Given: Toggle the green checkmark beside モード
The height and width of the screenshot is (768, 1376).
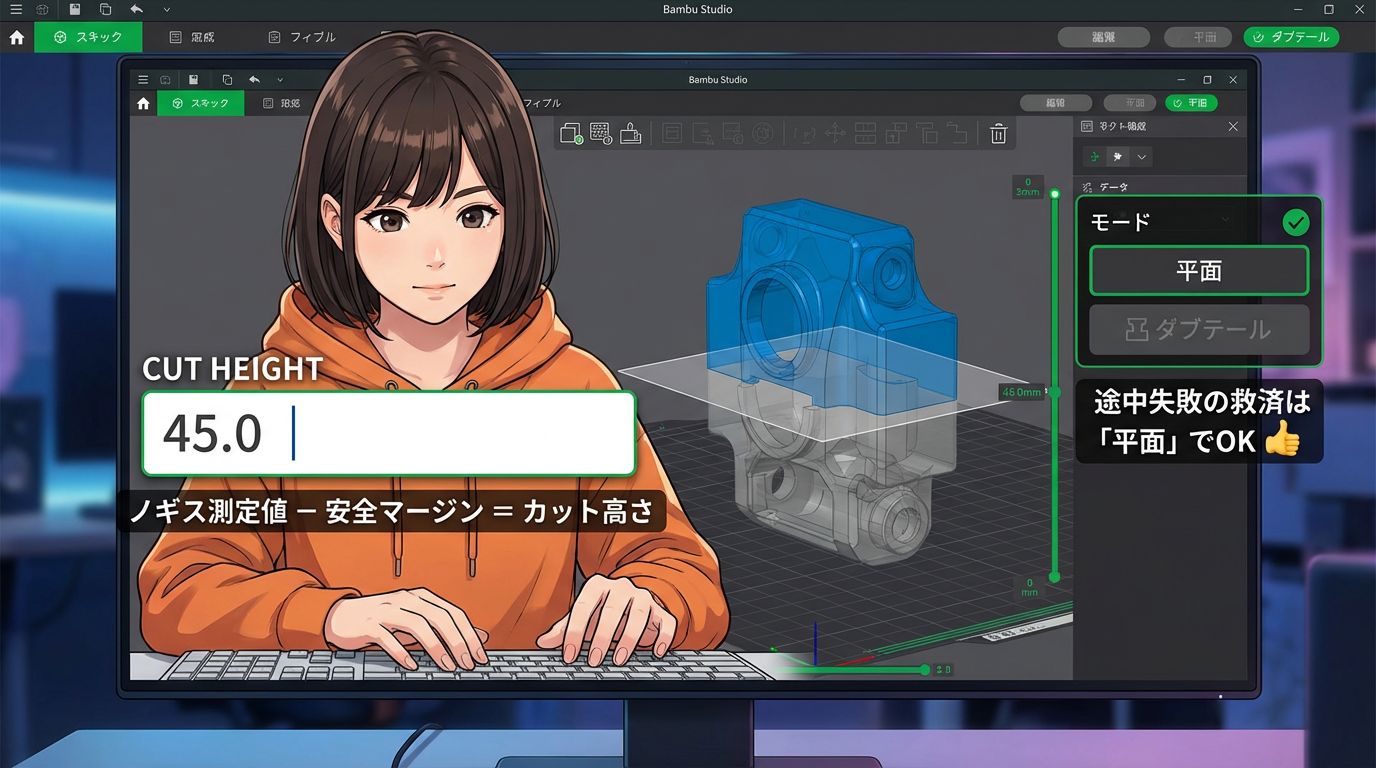Looking at the screenshot, I should (1296, 222).
